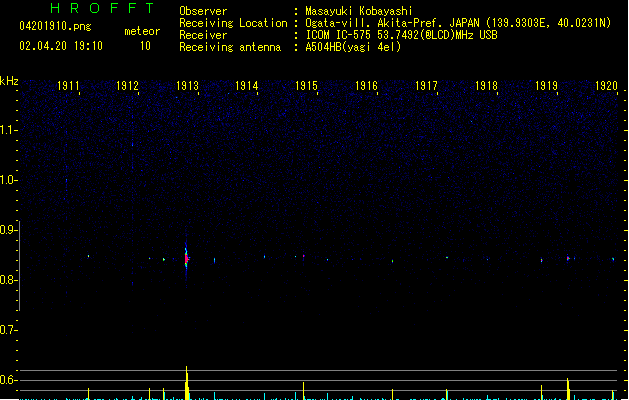Click time marker 1919
The image size is (629, 400).
pos(546,86)
